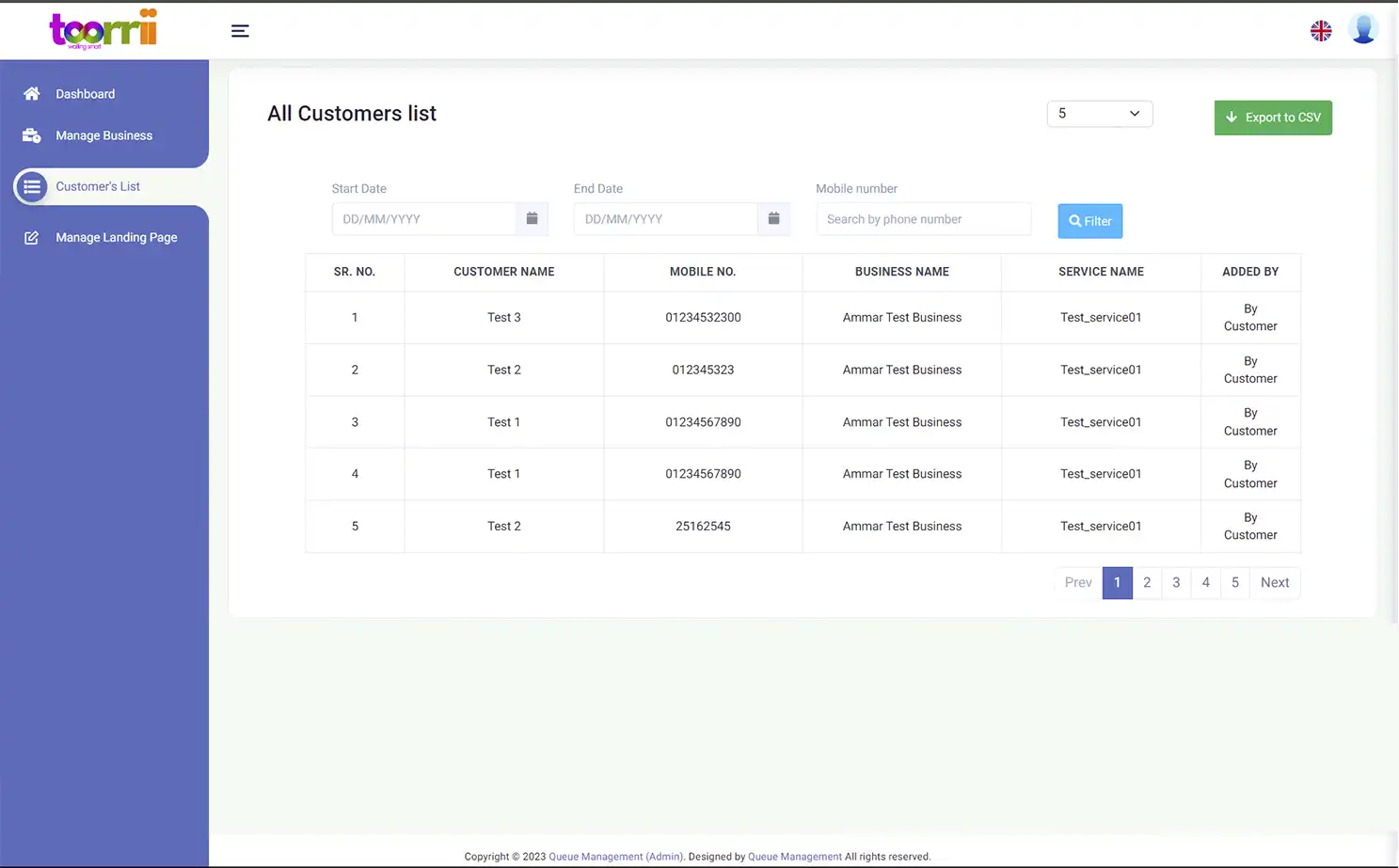Open the Queue Management (Admin) footer link
Image resolution: width=1399 pixels, height=868 pixels.
616,856
